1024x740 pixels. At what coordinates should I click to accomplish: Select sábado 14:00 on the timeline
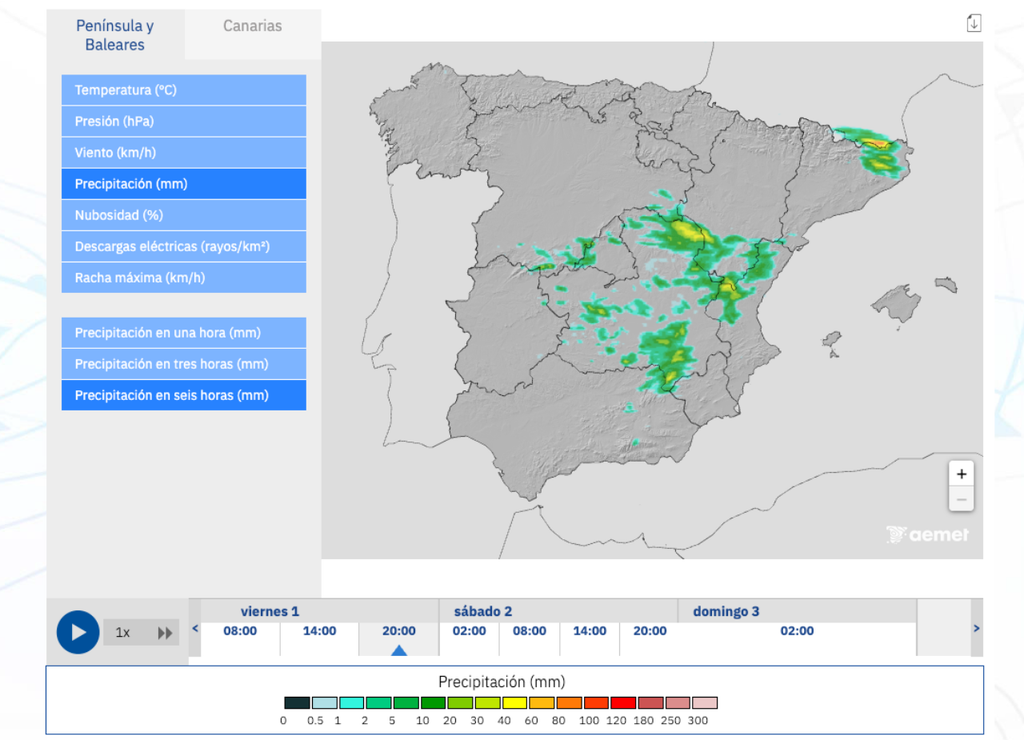[590, 631]
